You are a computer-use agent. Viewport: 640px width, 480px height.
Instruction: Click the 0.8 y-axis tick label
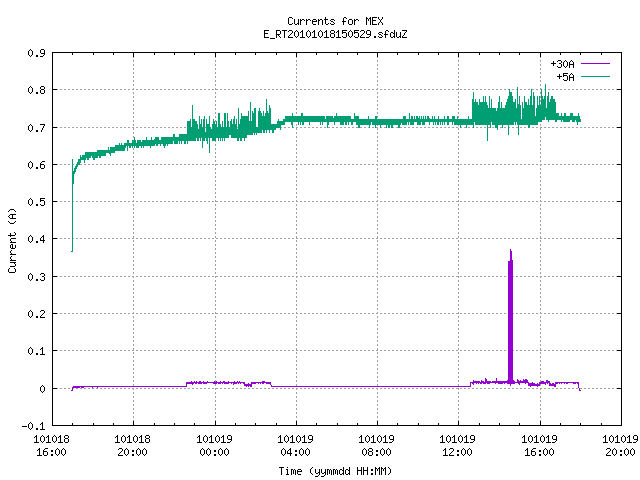pos(36,90)
